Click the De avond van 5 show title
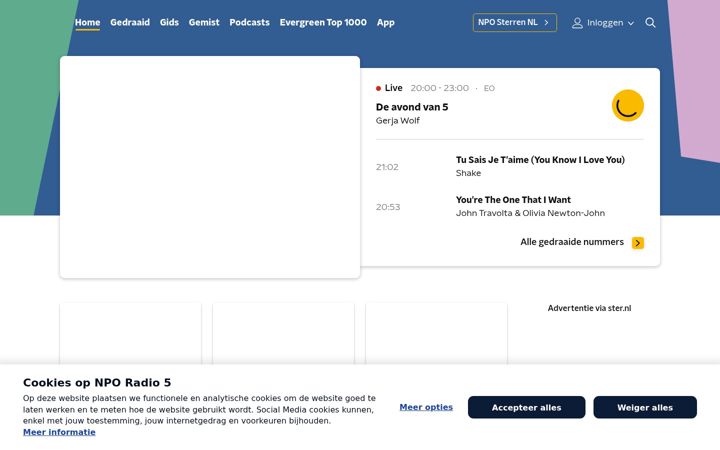Image resolution: width=720 pixels, height=450 pixels. click(412, 107)
